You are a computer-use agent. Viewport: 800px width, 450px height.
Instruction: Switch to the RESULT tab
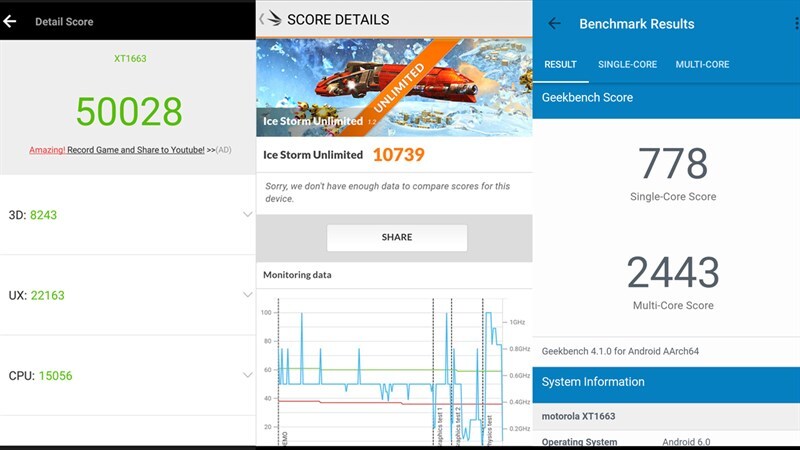tap(560, 64)
